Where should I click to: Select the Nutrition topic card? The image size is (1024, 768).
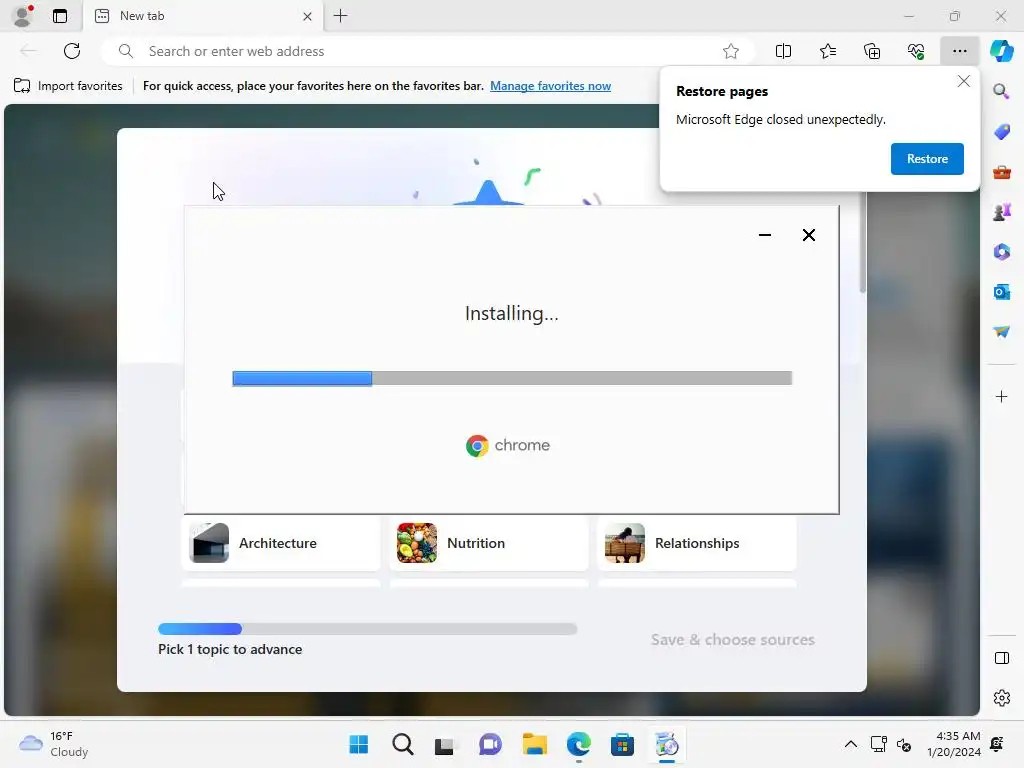[488, 543]
